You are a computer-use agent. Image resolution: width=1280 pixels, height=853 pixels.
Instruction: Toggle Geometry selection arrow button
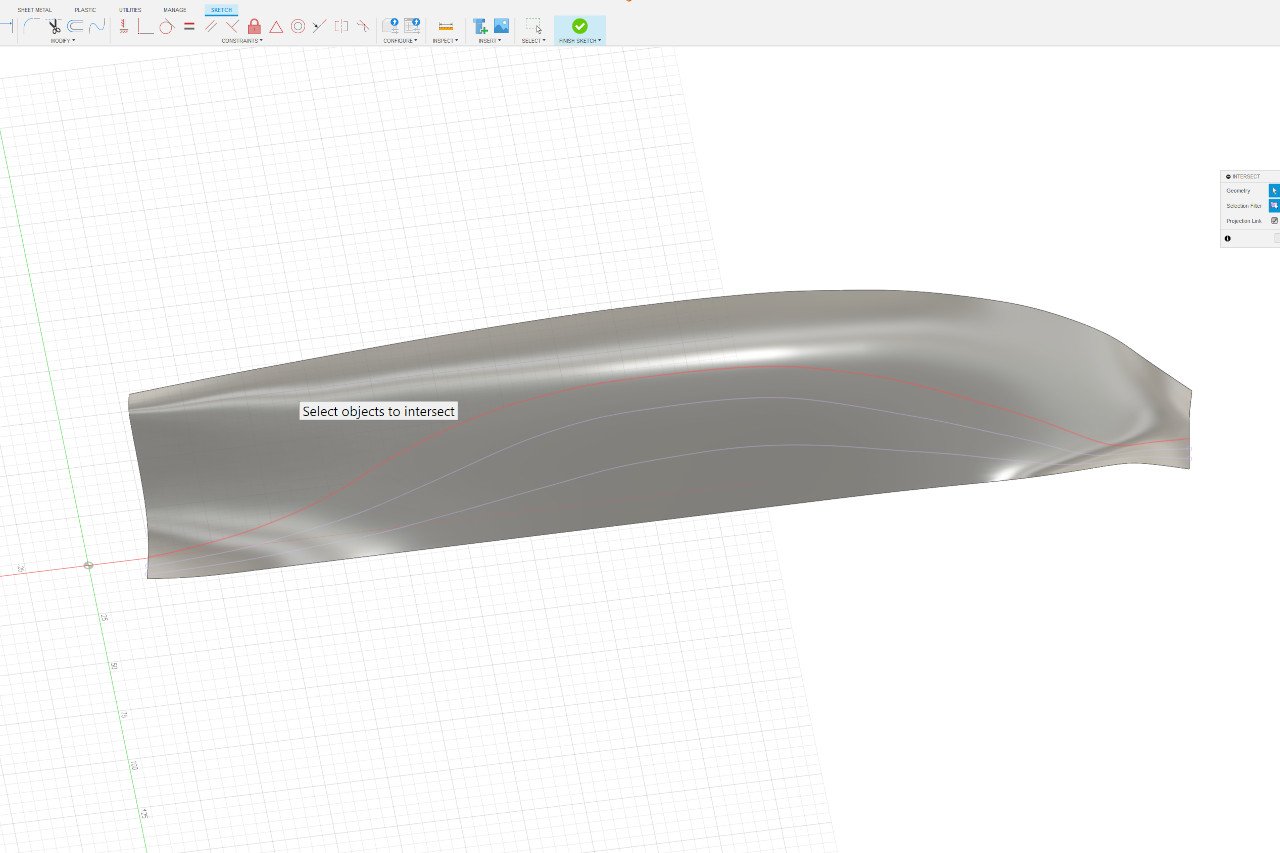pyautogui.click(x=1274, y=190)
